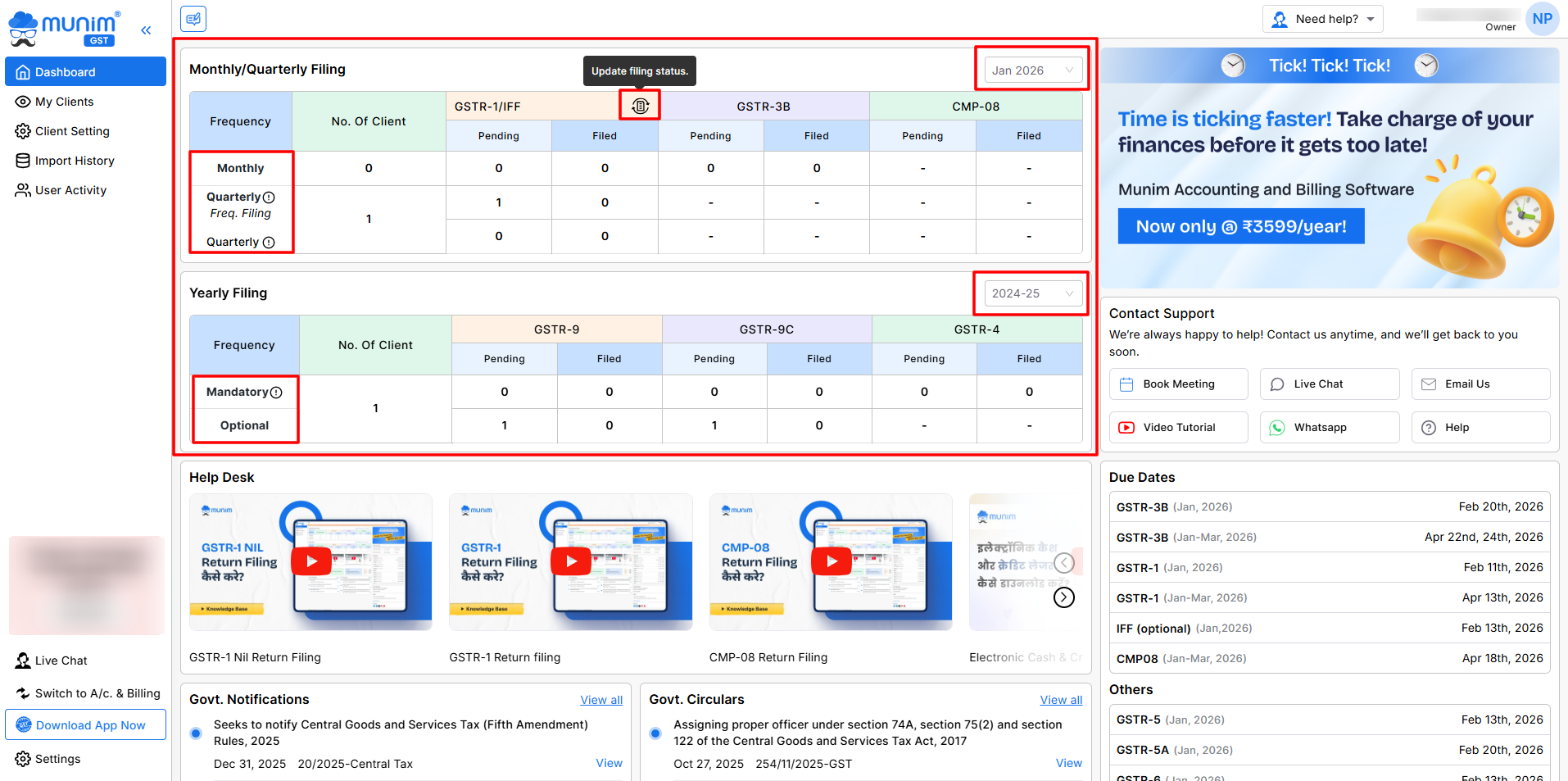Click the feedback icon at top left
Image resolution: width=1568 pixels, height=781 pixels.
[193, 18]
